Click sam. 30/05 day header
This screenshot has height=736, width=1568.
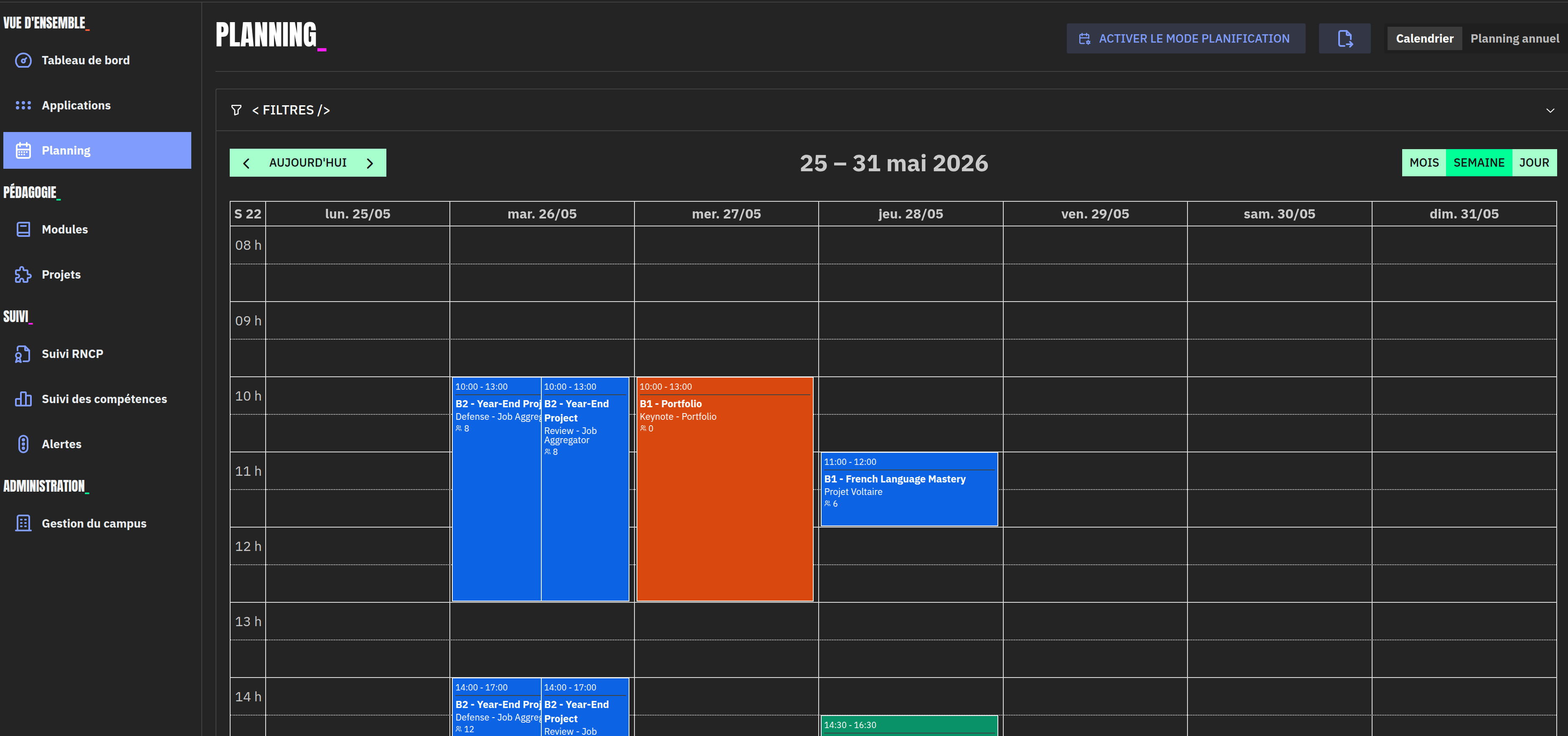click(1279, 214)
